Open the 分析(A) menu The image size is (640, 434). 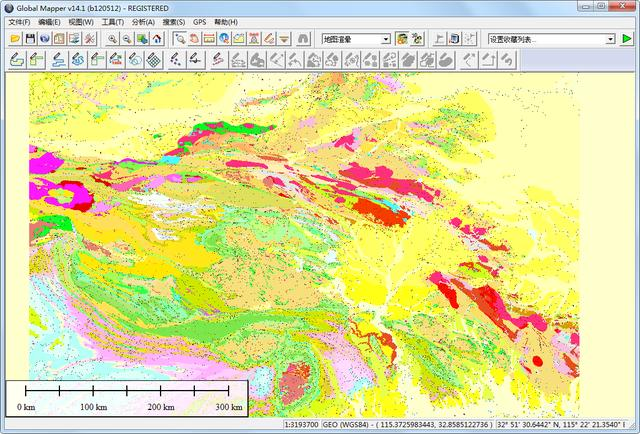[x=143, y=22]
